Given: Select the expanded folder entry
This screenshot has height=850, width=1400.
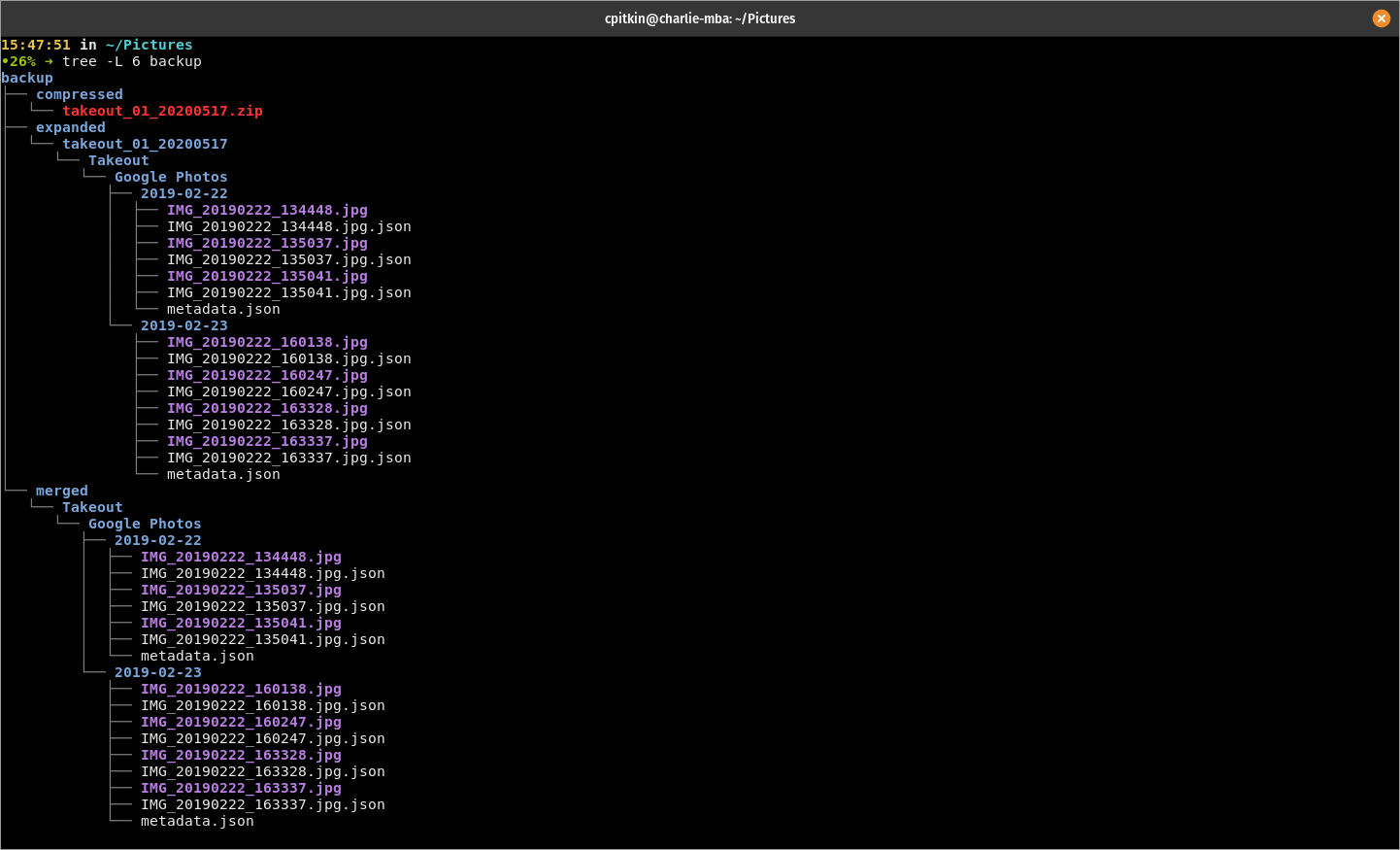Looking at the screenshot, I should 71,127.
